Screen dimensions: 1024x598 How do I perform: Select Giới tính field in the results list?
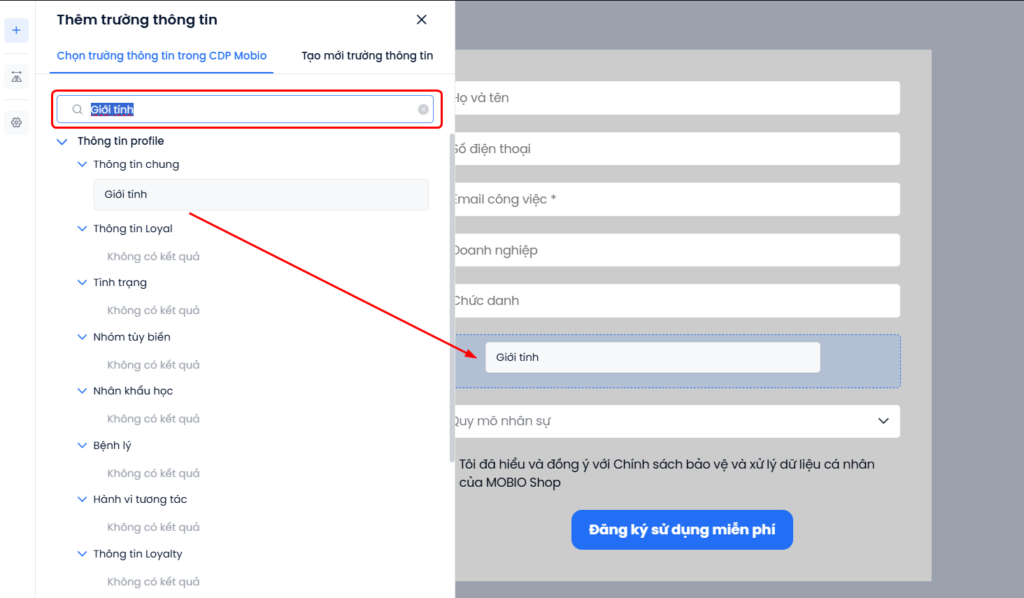[x=260, y=195]
